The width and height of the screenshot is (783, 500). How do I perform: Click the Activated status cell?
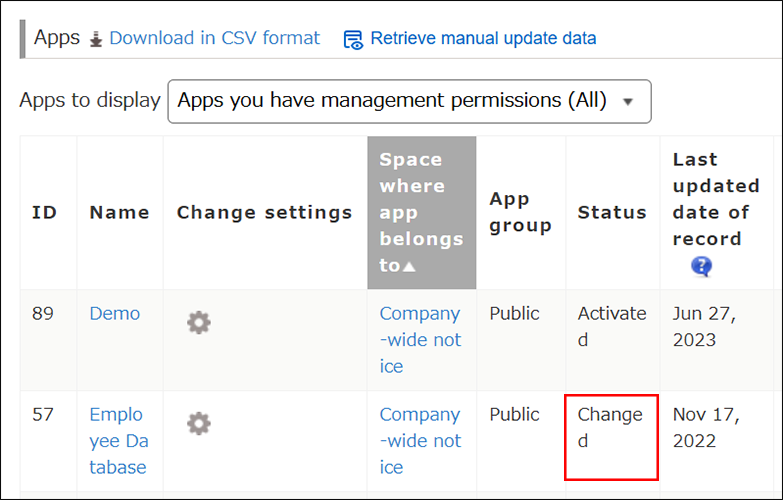pyautogui.click(x=612, y=327)
